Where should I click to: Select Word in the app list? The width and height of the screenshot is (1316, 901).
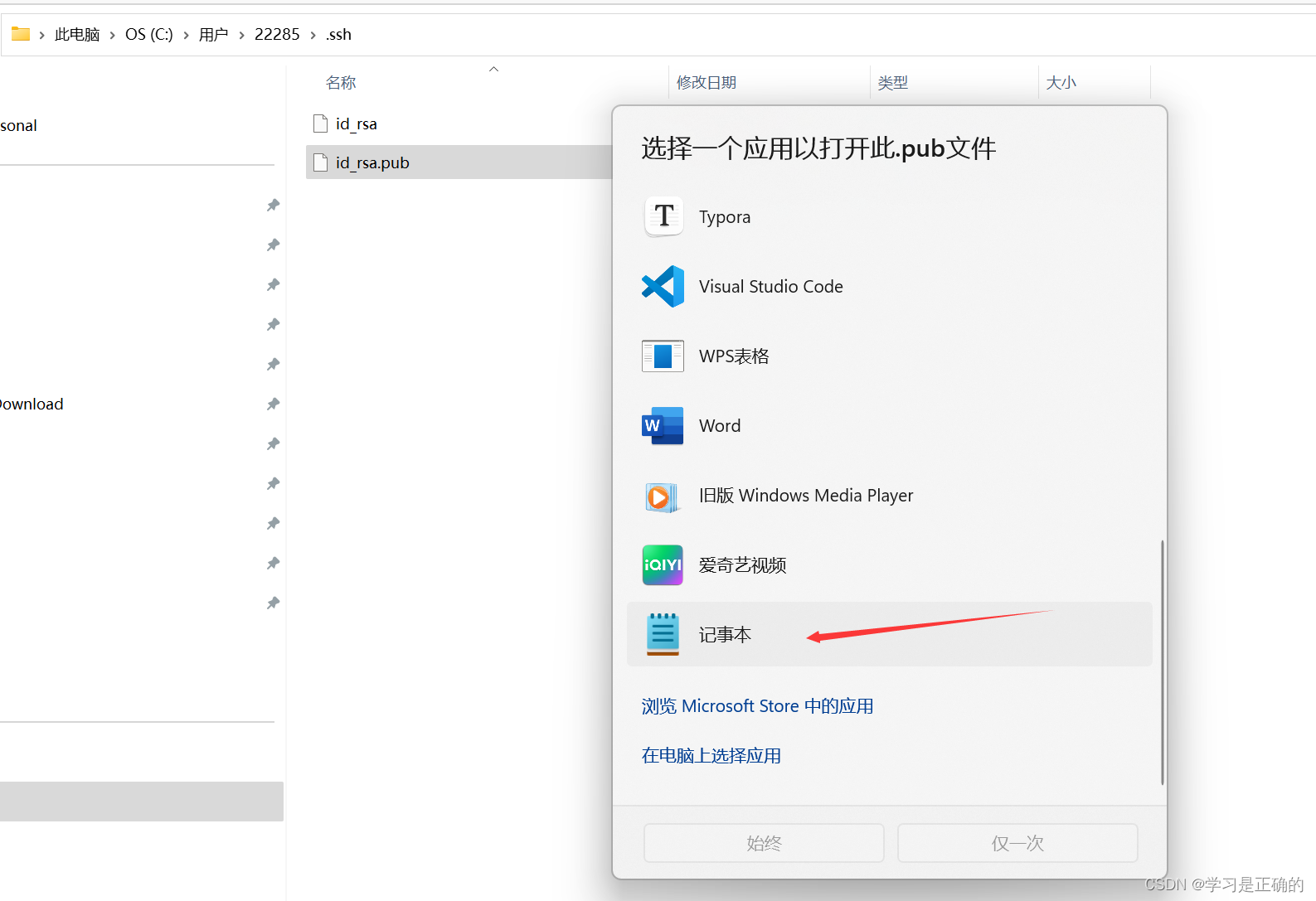coord(889,425)
